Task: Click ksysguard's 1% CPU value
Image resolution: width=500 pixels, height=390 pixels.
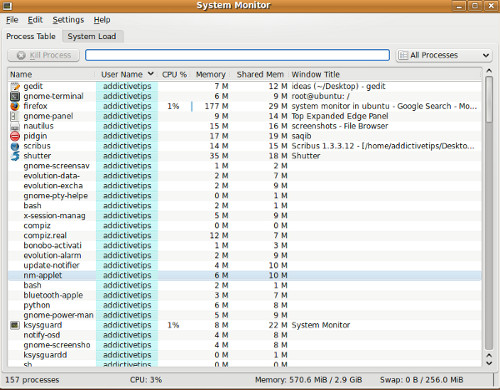Action: (173, 325)
